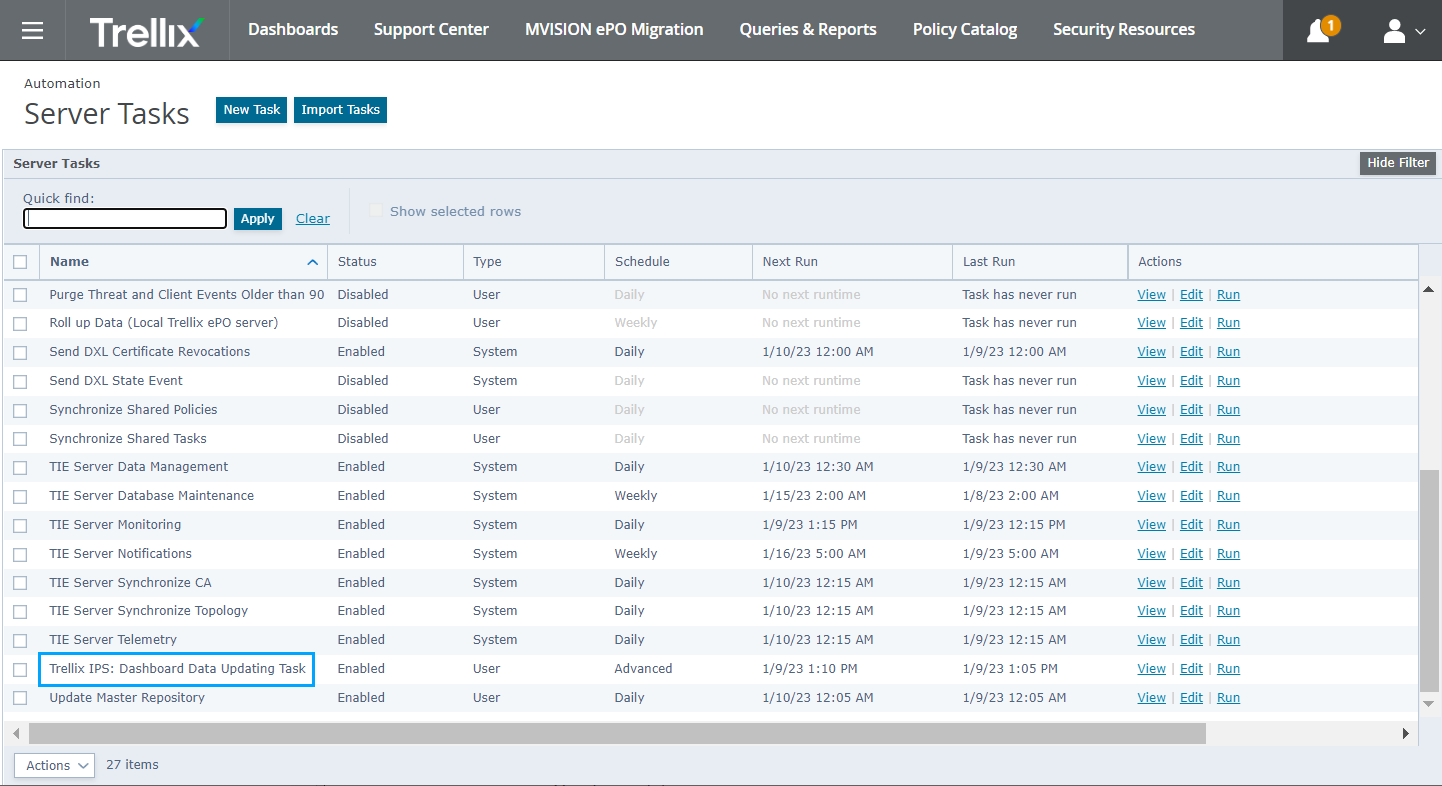Select Synchronize Shared Policies checkbox
Screen dimensions: 1442x786
(20, 410)
